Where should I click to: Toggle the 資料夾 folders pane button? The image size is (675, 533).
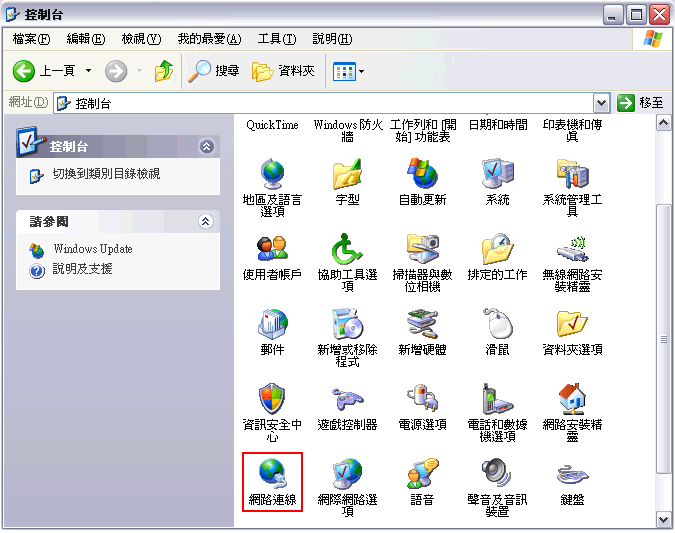pyautogui.click(x=283, y=71)
